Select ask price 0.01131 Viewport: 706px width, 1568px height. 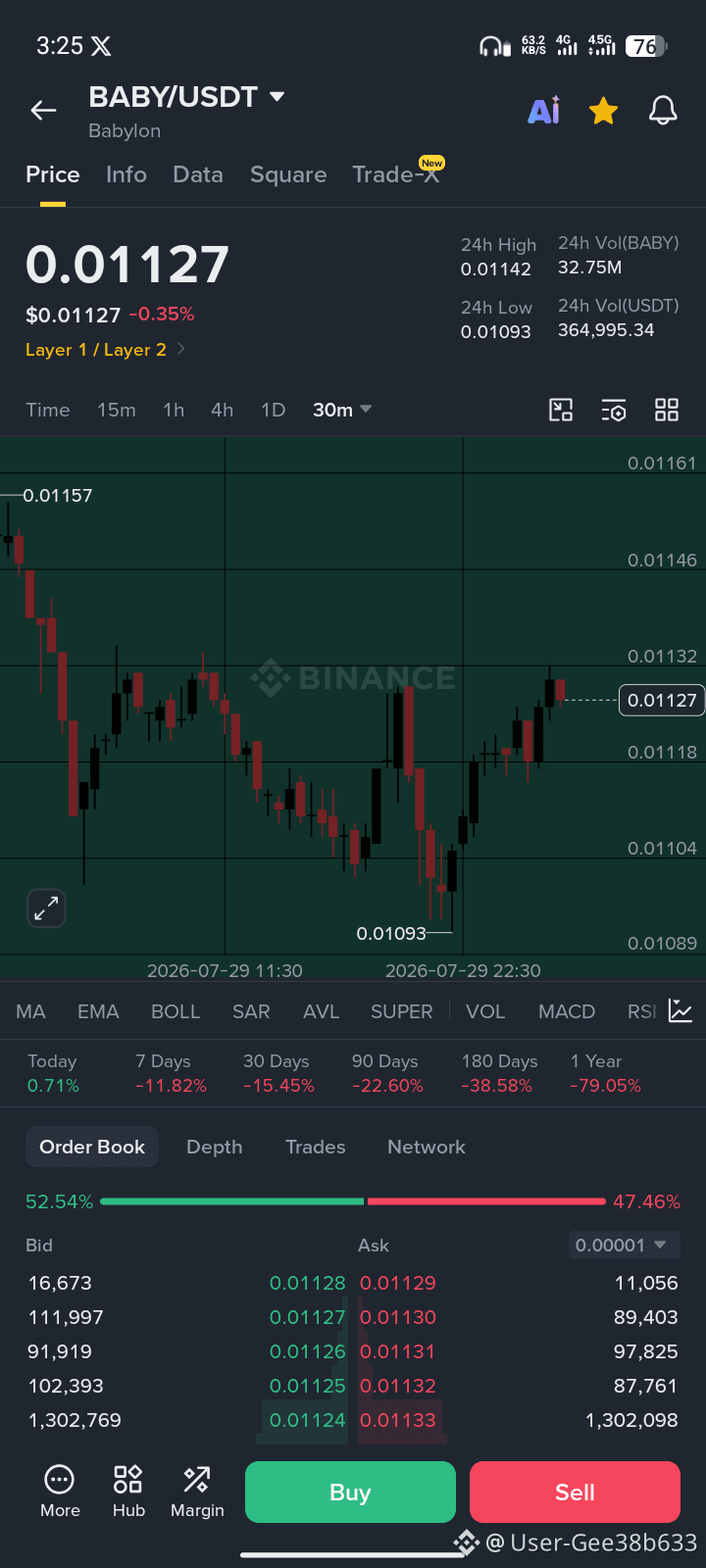coord(398,1351)
